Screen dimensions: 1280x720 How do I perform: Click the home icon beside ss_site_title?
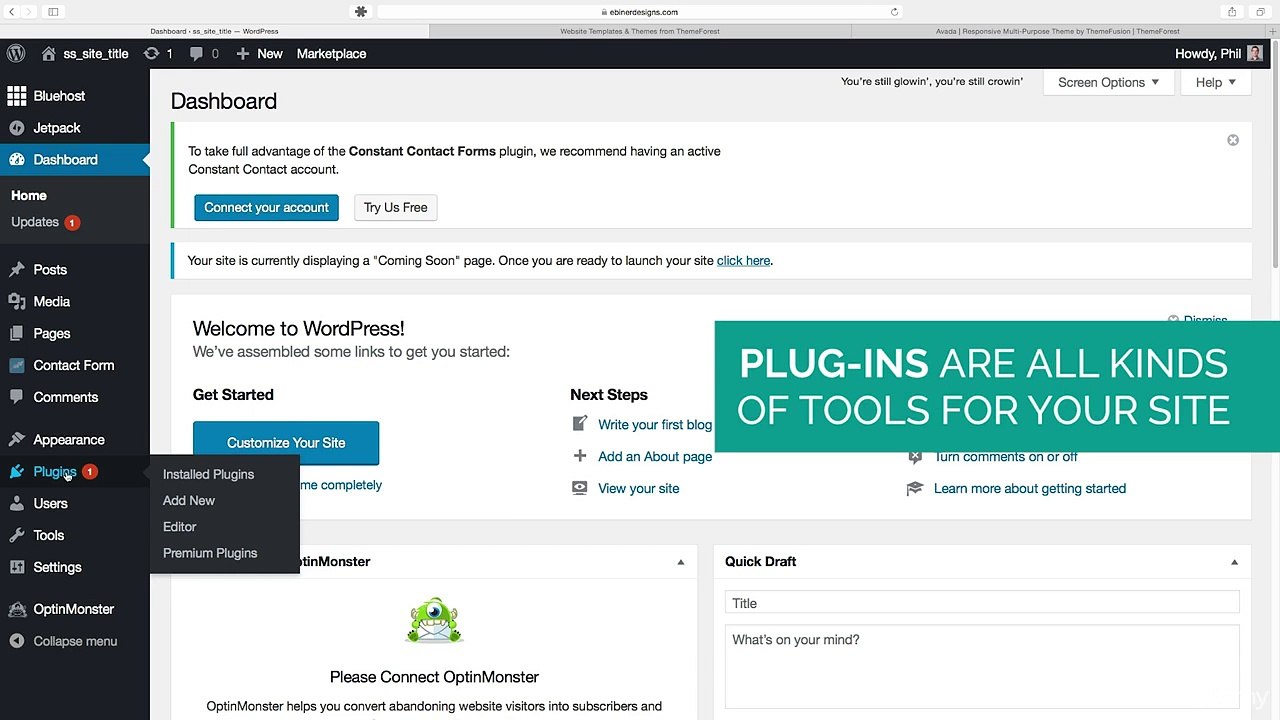click(48, 53)
